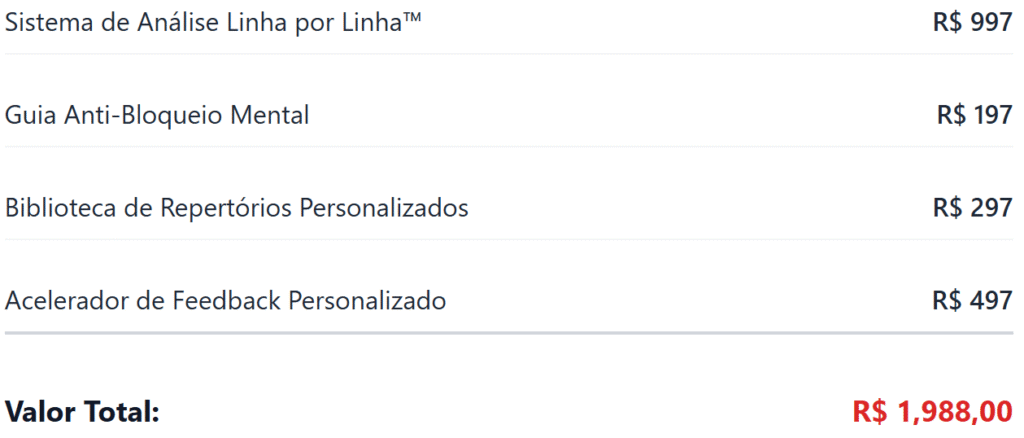The height and width of the screenshot is (438, 1024).
Task: Click the thin divider below the Sistema row
Action: click(x=509, y=54)
